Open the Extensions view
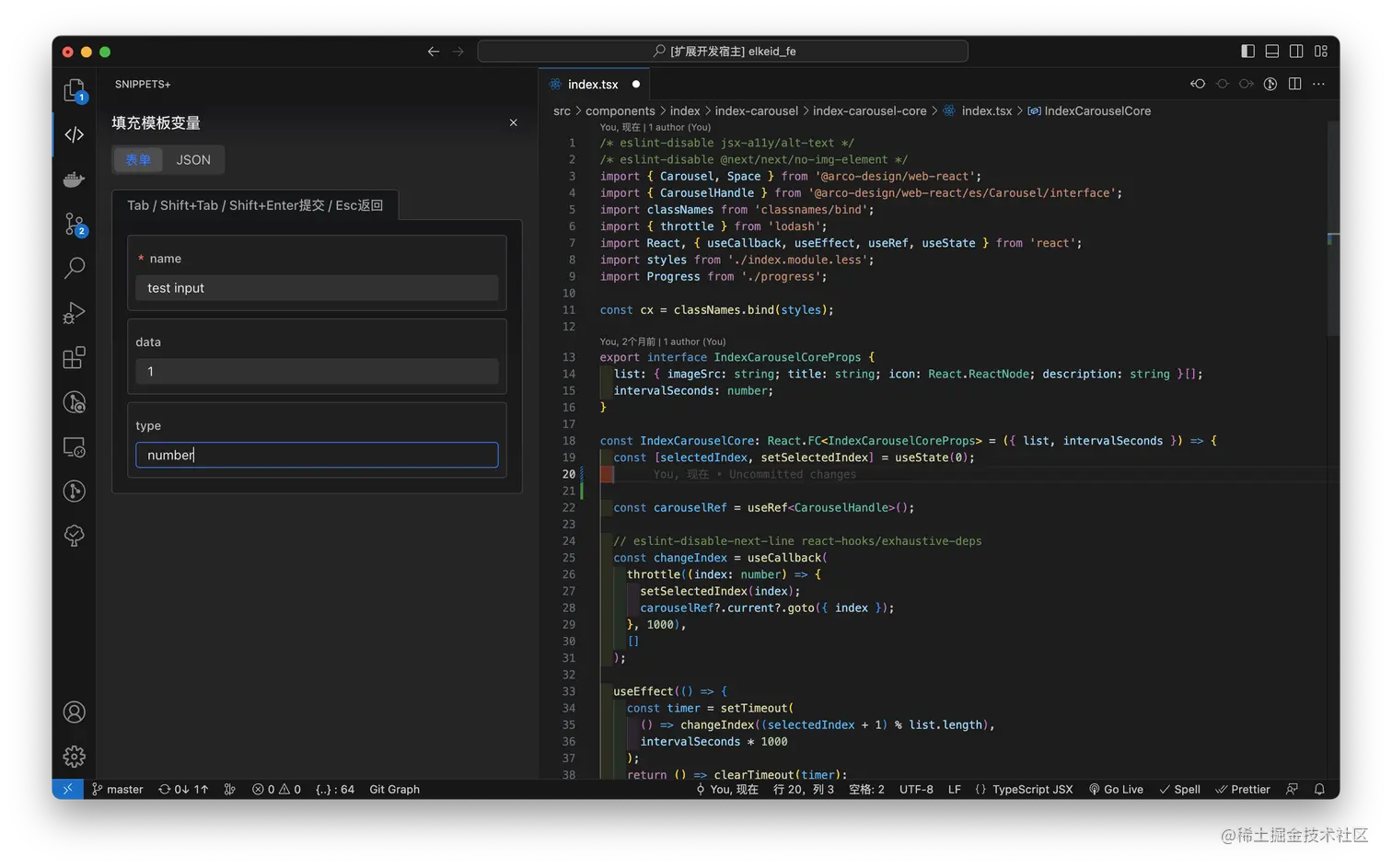This screenshot has width=1392, height=868. tap(75, 357)
